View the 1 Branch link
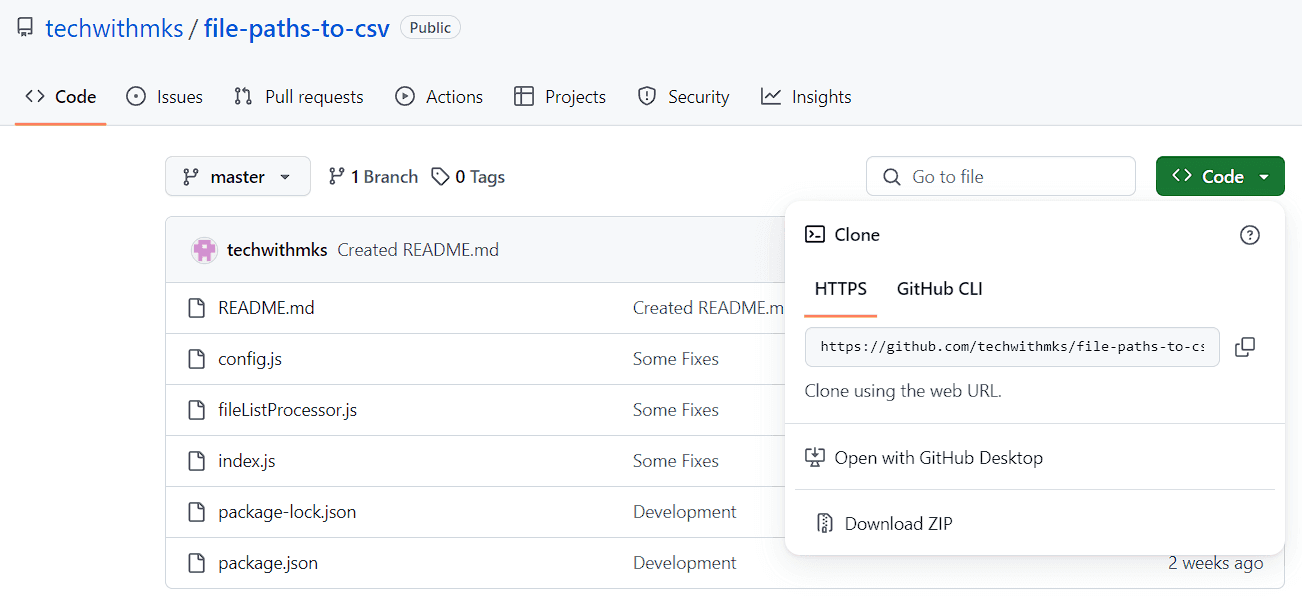1302x602 pixels. pyautogui.click(x=373, y=177)
